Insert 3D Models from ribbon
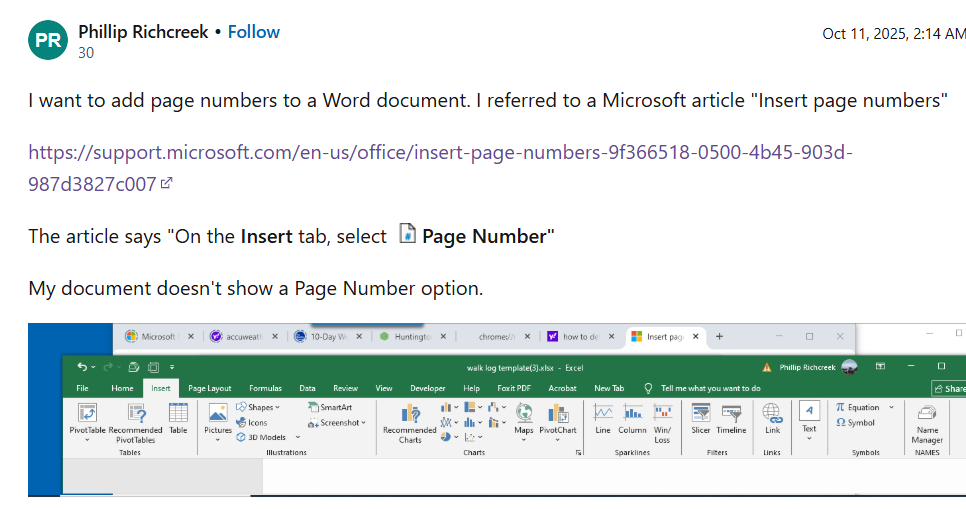 262,438
